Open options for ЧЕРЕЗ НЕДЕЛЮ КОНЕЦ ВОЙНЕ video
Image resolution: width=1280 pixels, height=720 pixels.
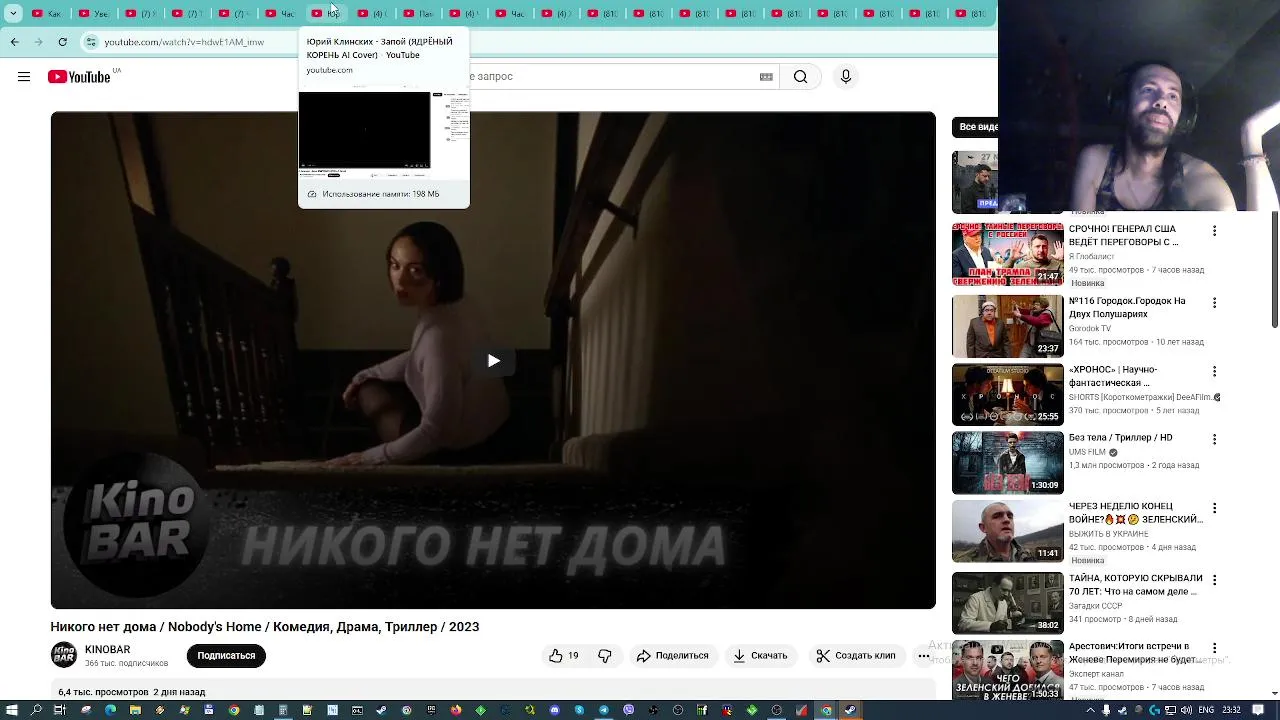click(1215, 508)
